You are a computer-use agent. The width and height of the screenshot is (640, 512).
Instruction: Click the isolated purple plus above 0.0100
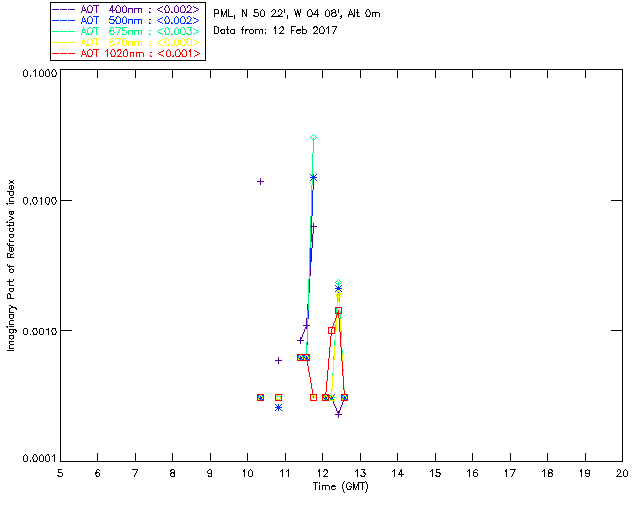click(x=260, y=182)
